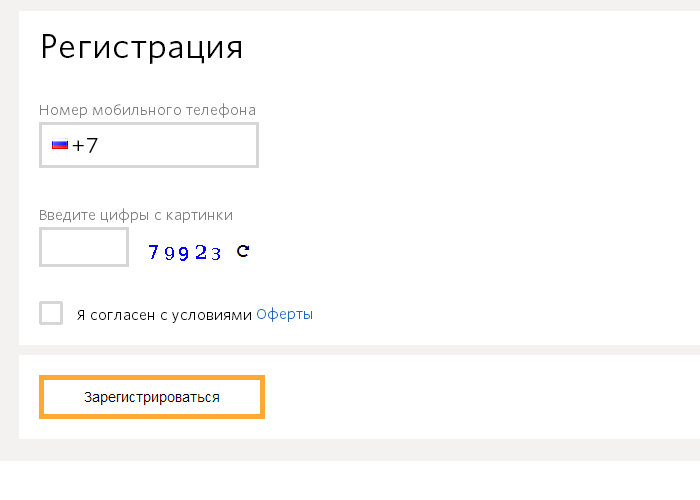This screenshot has height=500, width=700.
Task: Click the Введите цифры с картинки label
Action: click(136, 214)
